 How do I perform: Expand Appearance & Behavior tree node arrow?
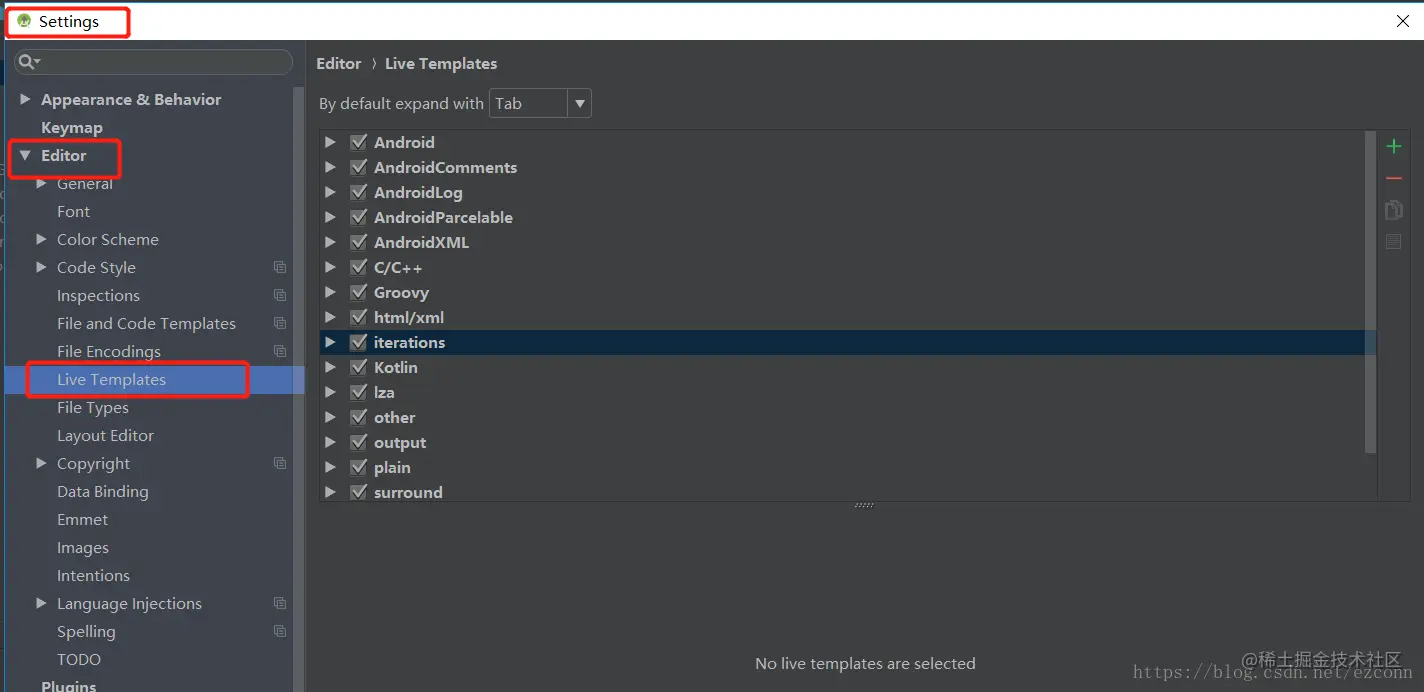25,99
